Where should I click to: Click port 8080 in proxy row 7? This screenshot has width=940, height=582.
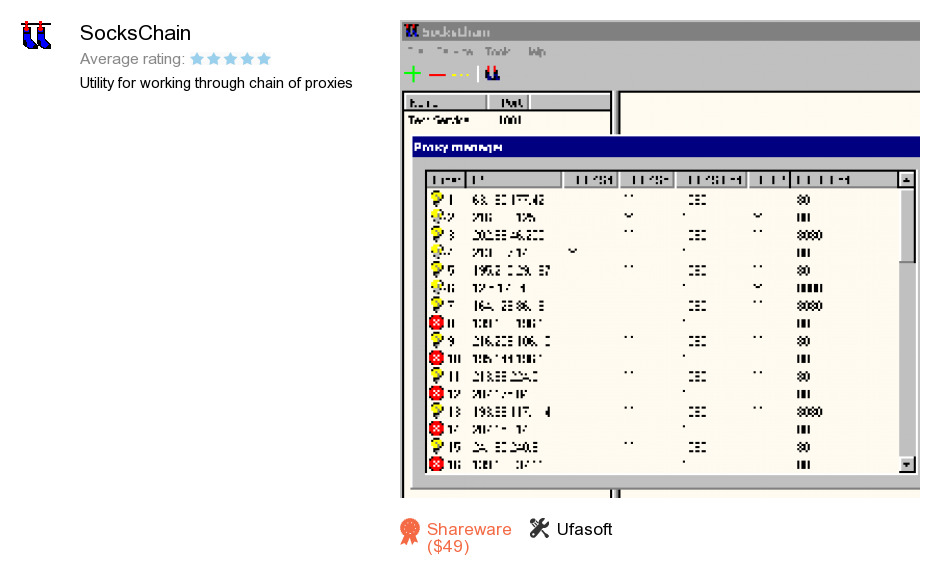(x=809, y=306)
